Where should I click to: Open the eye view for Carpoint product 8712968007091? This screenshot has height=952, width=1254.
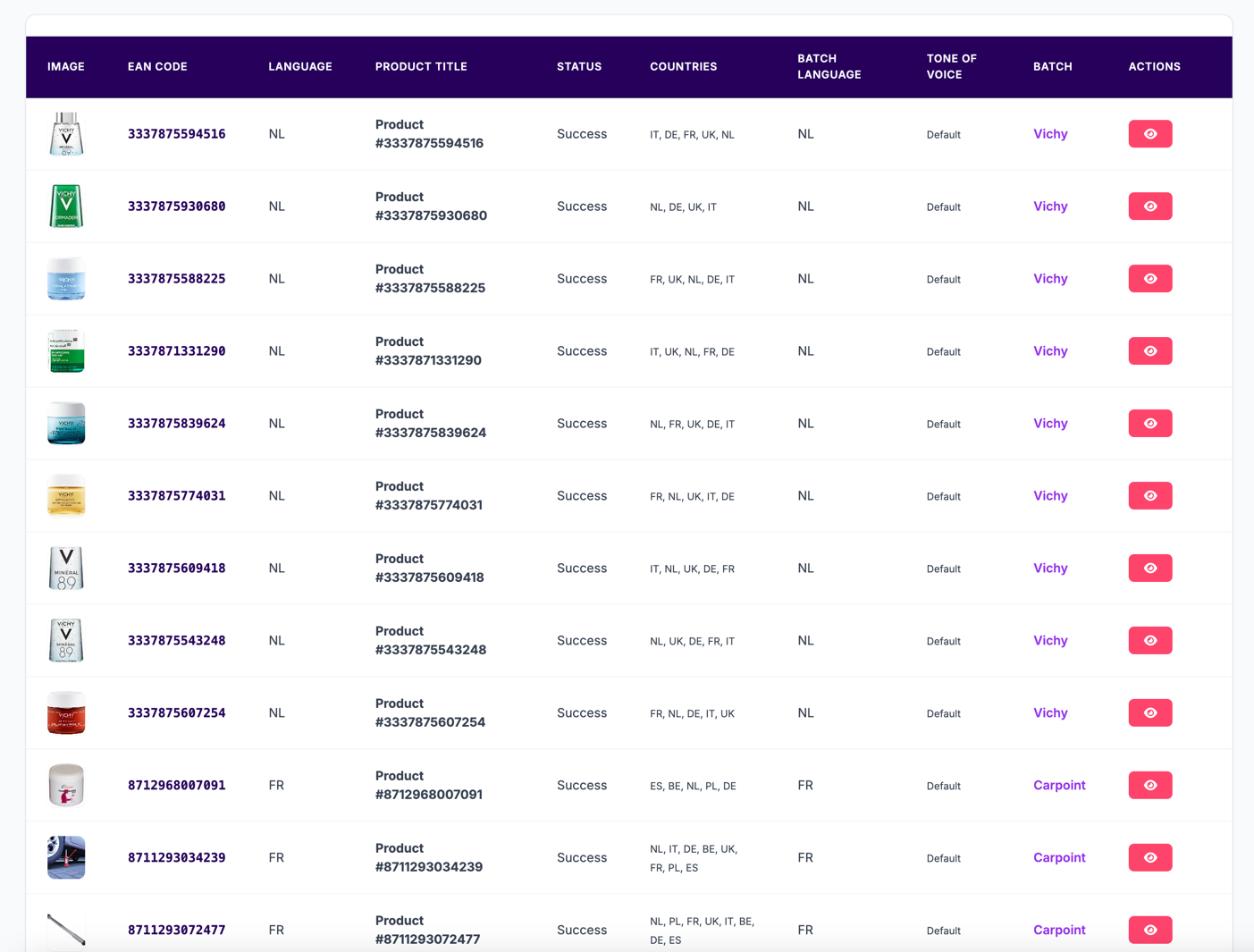coord(1149,785)
